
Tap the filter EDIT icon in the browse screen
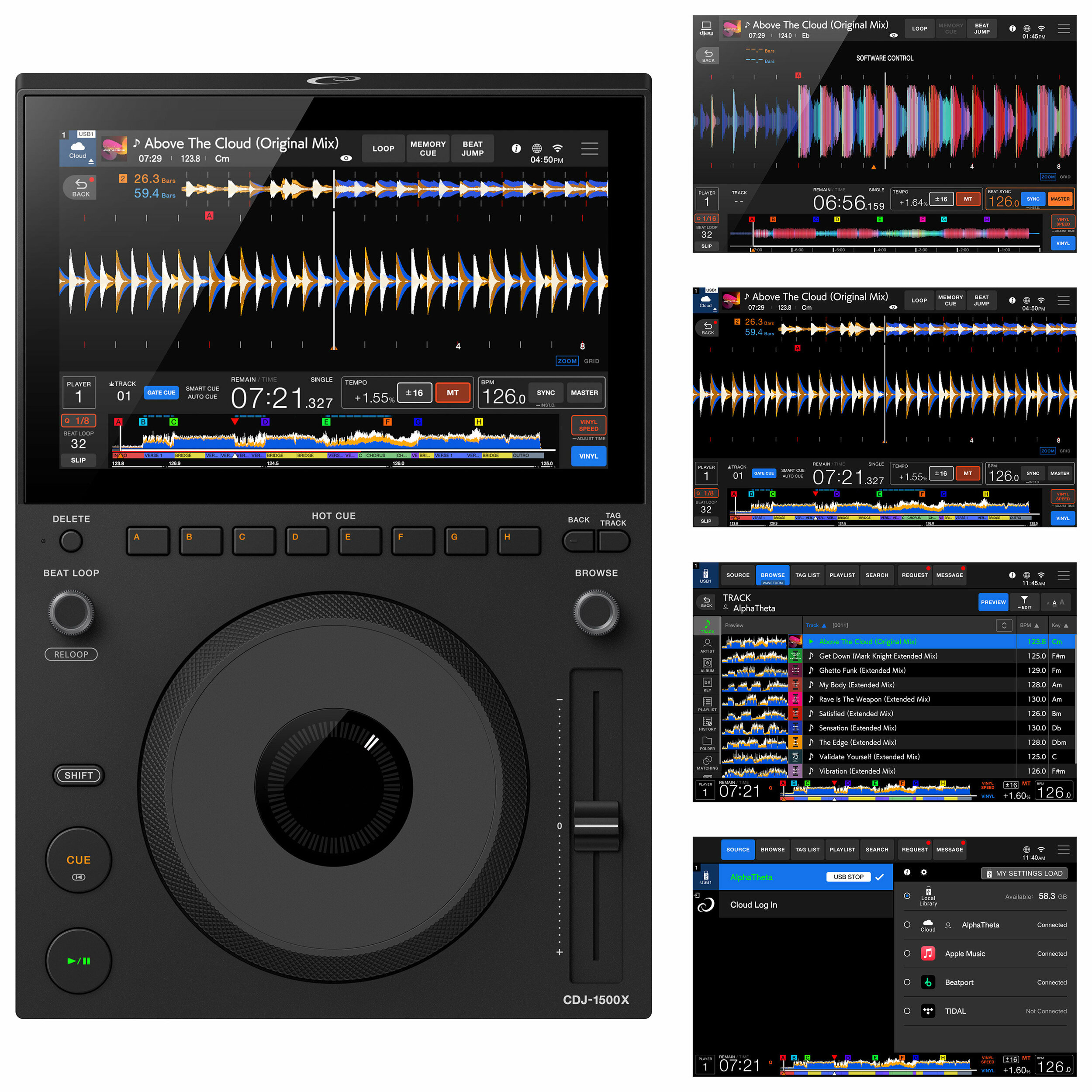click(1024, 602)
